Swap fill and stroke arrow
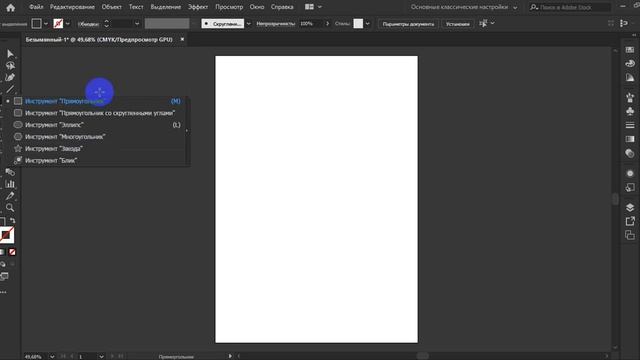This screenshot has height=360, width=640. 13,221
